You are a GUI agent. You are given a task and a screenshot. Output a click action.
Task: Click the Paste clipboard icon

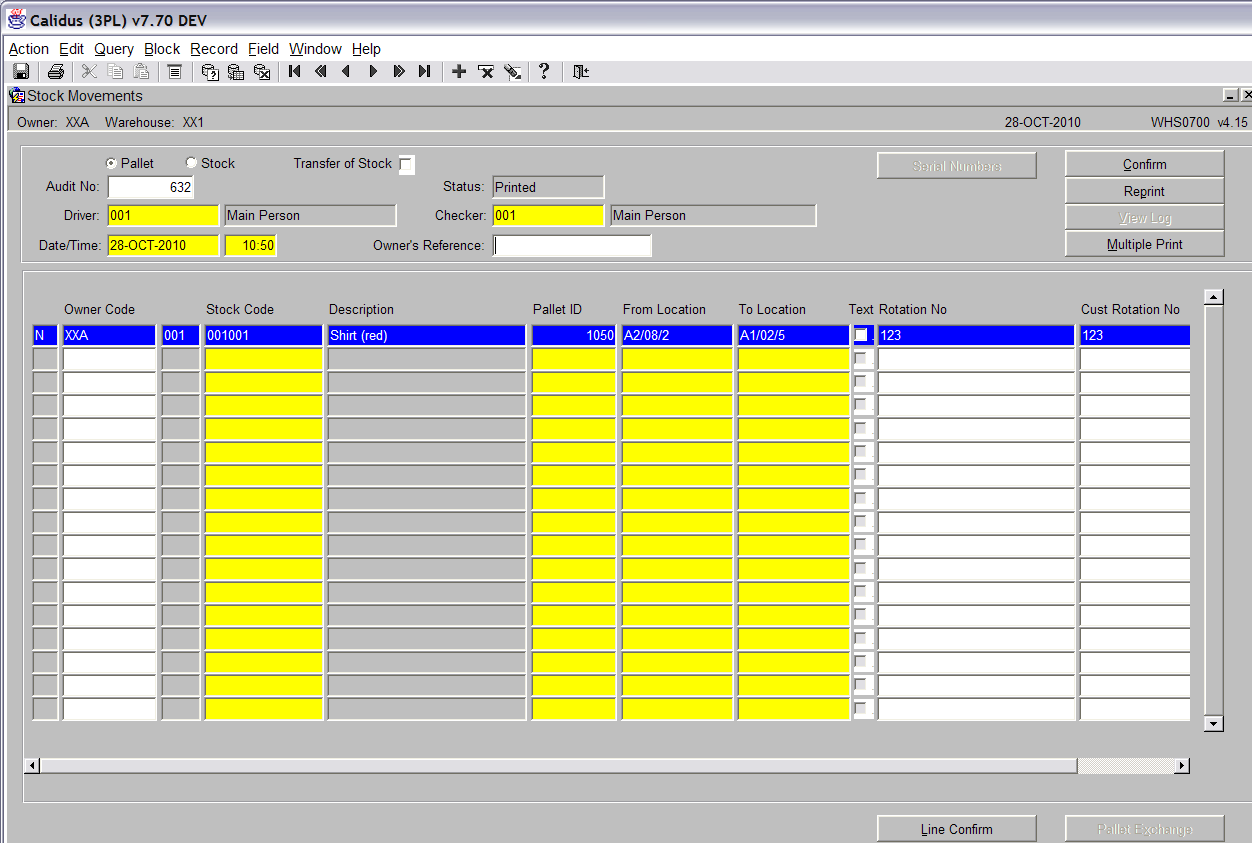(141, 71)
